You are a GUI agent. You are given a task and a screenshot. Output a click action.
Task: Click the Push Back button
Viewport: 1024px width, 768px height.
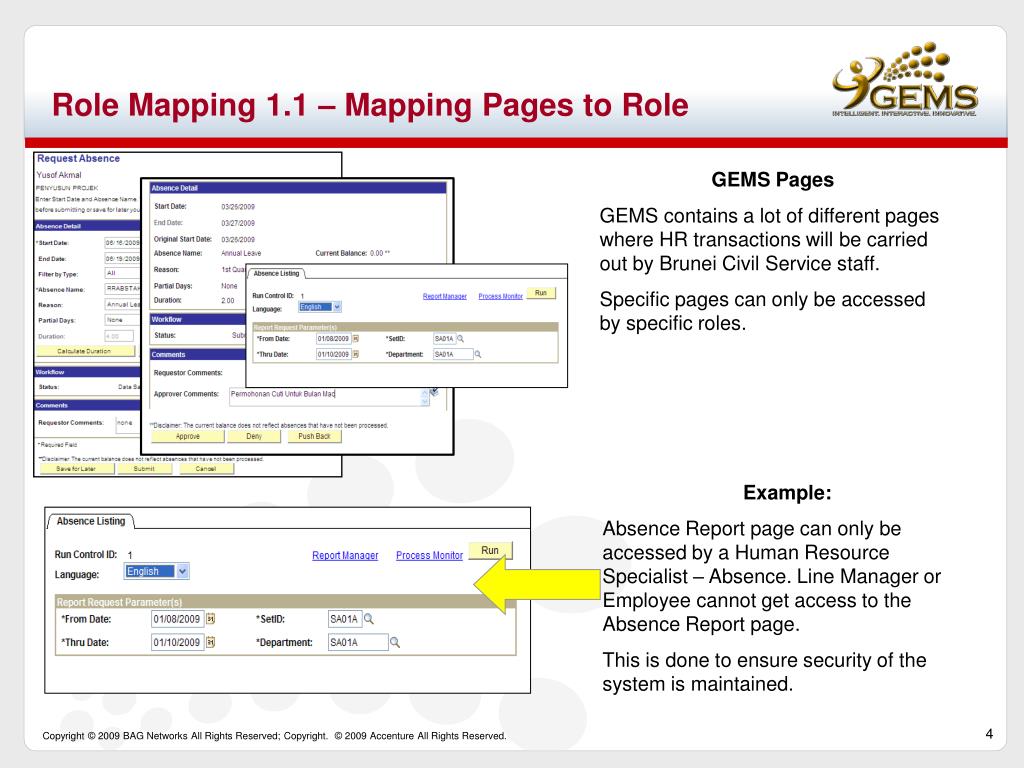point(314,436)
